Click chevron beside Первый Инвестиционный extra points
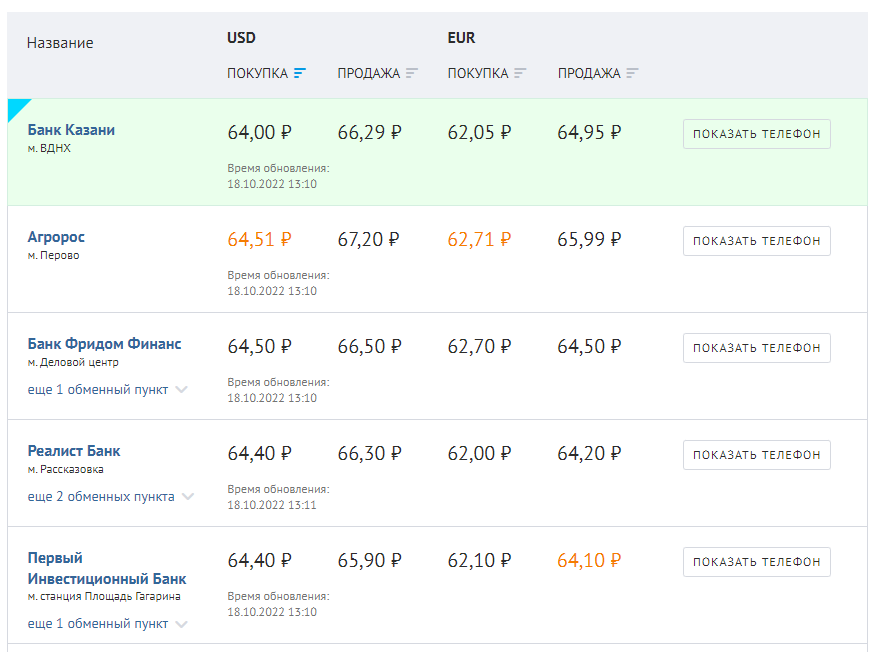Screen dimensions: 873x652 182,624
